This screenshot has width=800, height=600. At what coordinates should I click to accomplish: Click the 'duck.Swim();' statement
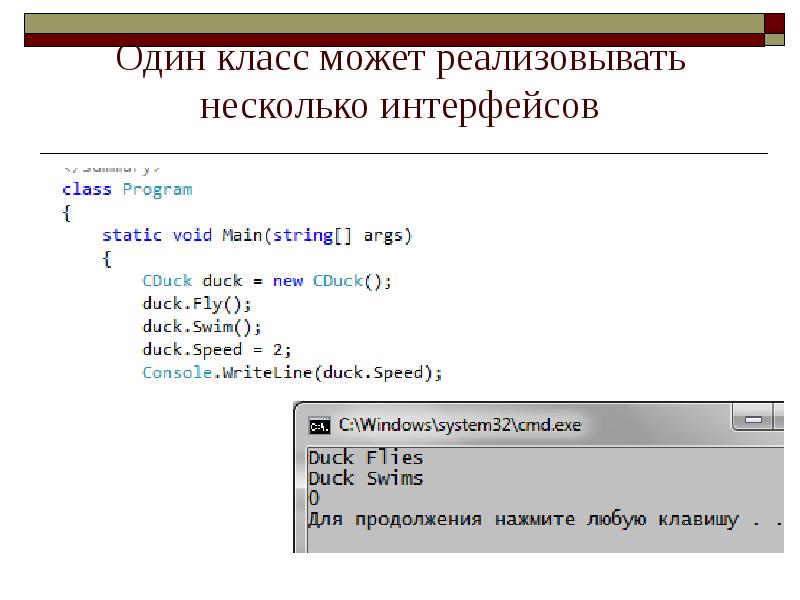point(201,327)
